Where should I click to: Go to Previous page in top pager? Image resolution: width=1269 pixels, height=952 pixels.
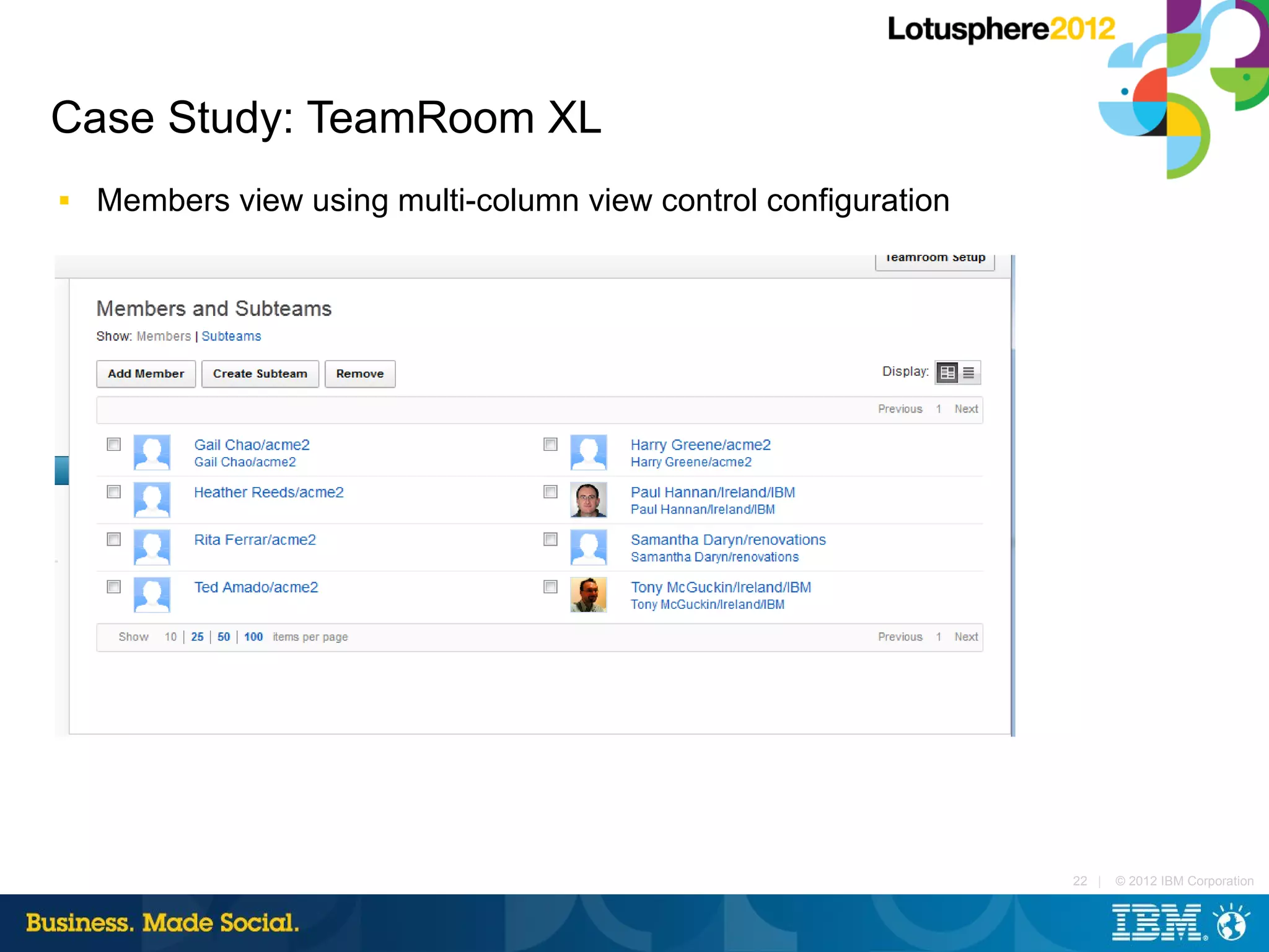(900, 409)
